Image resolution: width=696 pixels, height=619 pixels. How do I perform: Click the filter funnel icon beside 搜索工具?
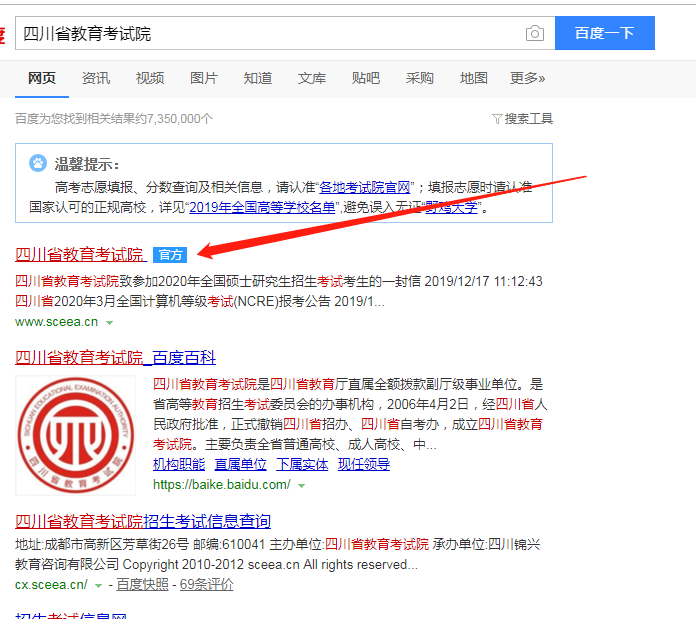pos(497,119)
